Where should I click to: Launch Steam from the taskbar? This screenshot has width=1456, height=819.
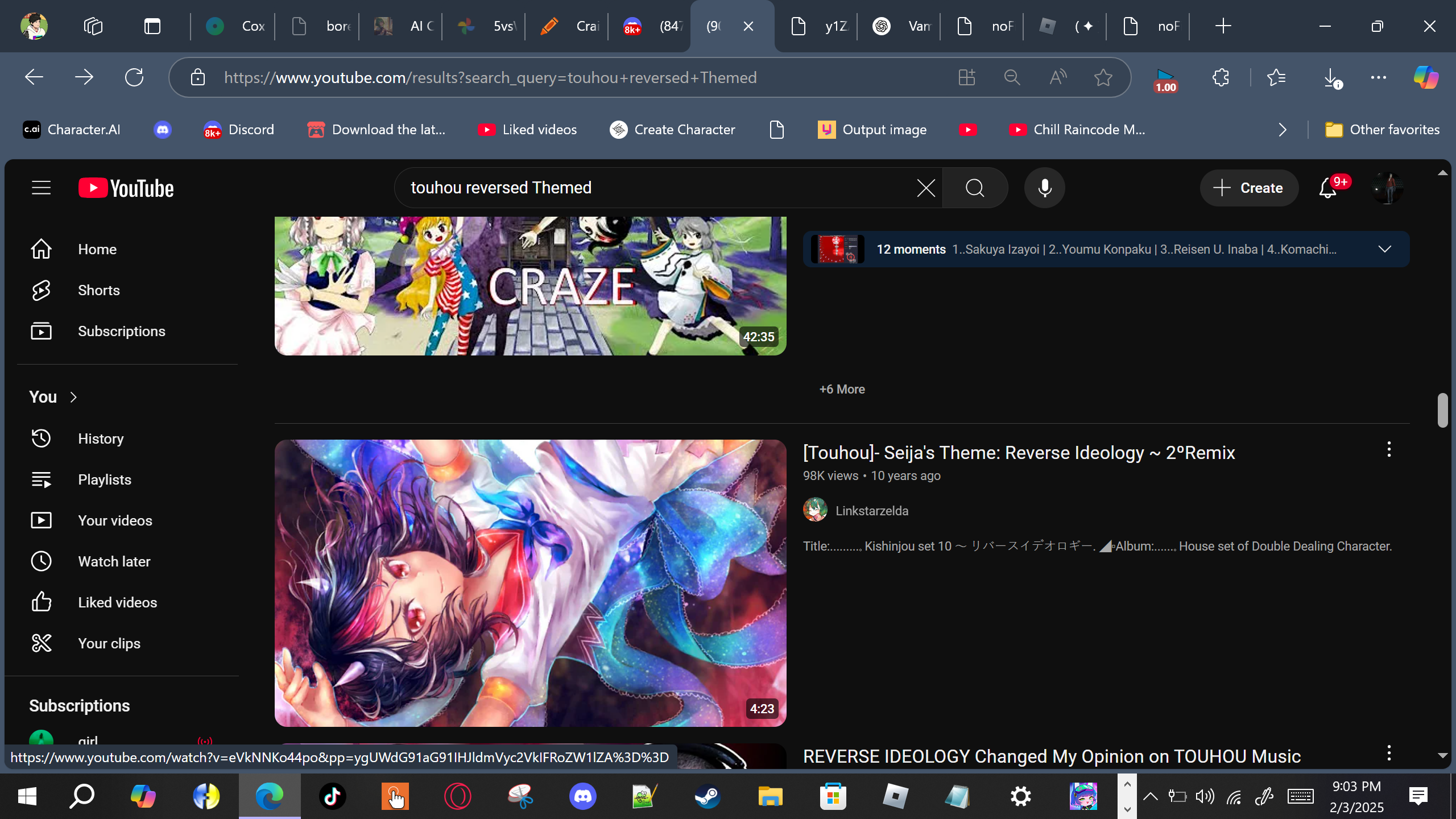click(x=708, y=796)
